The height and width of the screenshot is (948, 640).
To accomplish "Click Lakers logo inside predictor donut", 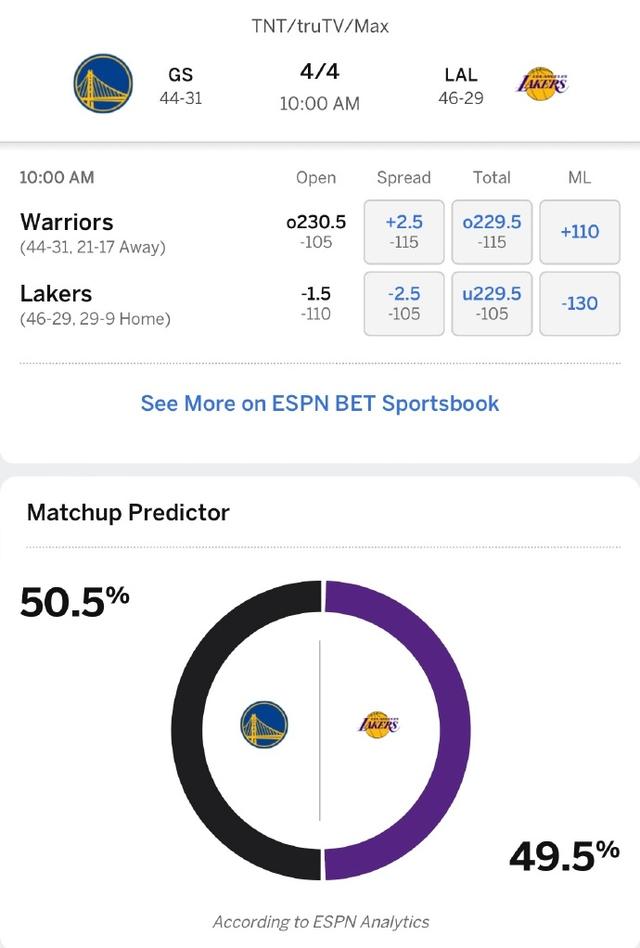I will click(378, 725).
